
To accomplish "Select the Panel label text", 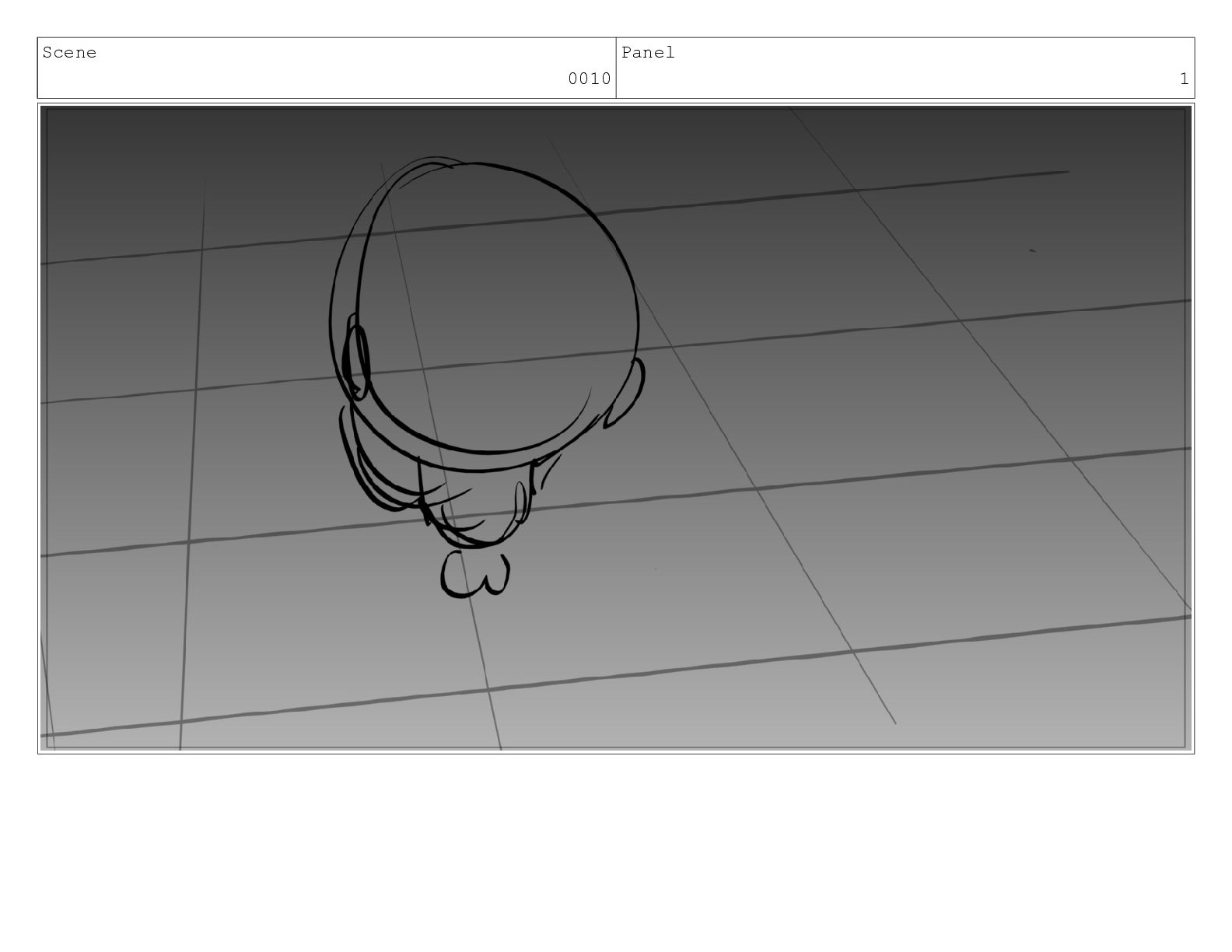I will pos(648,53).
